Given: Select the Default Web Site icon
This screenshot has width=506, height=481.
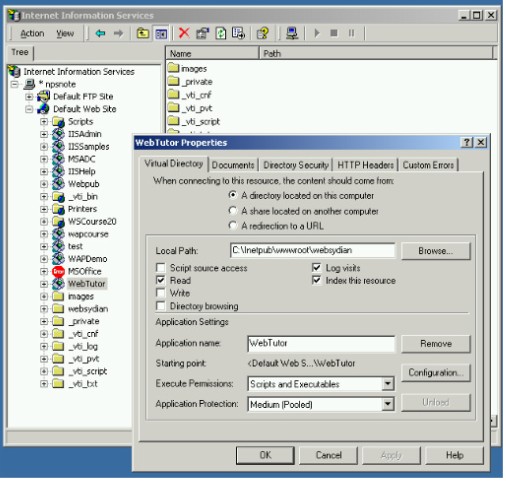Looking at the screenshot, I should (x=43, y=109).
